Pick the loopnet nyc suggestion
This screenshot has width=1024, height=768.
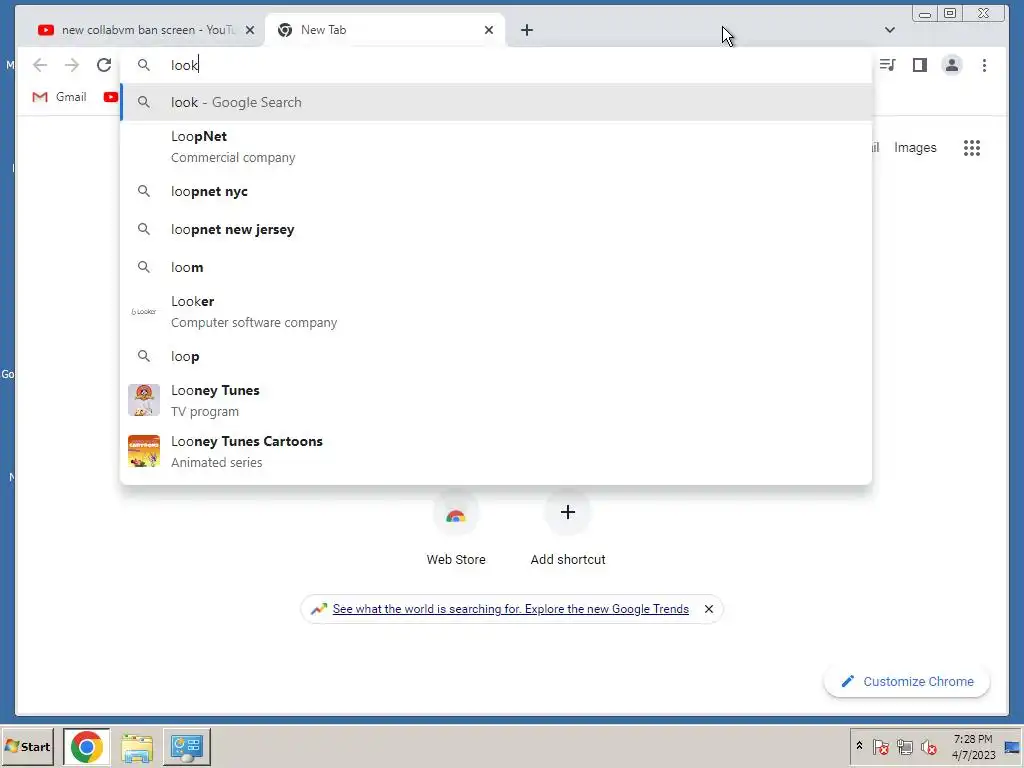(x=496, y=191)
